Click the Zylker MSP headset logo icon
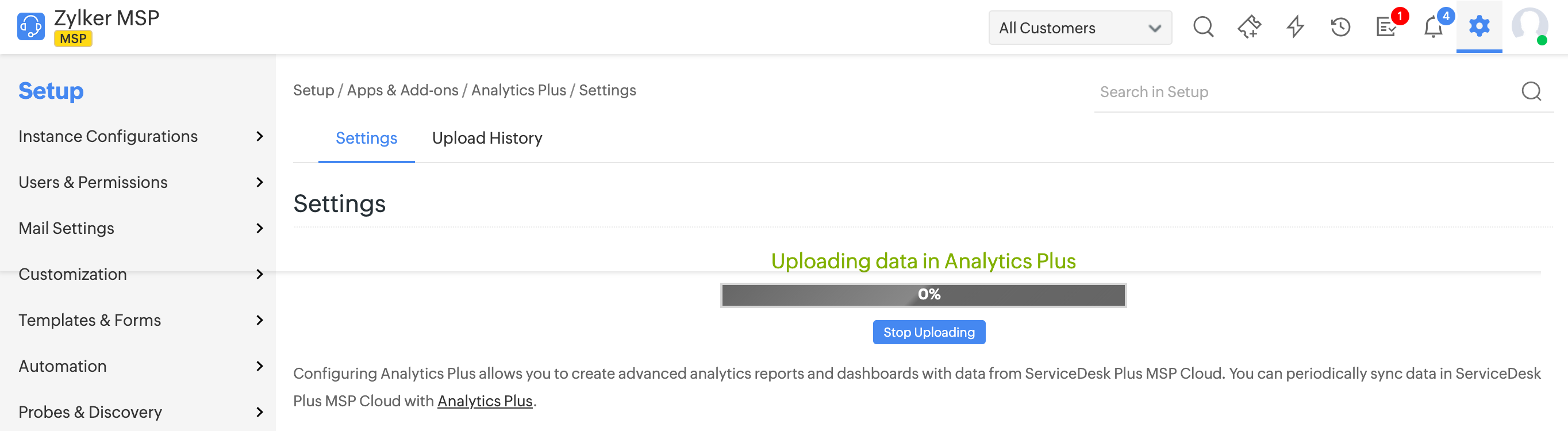 [30, 27]
